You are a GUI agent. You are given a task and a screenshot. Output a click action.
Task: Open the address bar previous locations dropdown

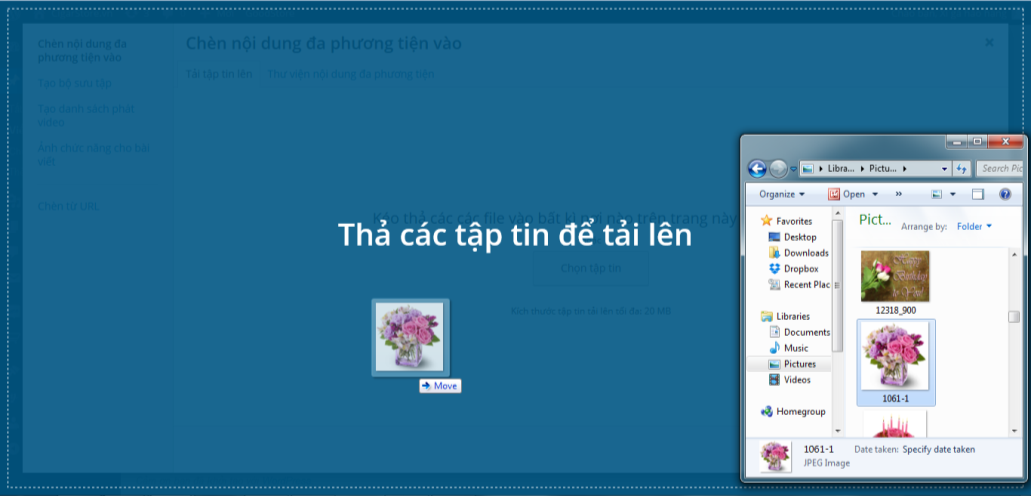[944, 169]
